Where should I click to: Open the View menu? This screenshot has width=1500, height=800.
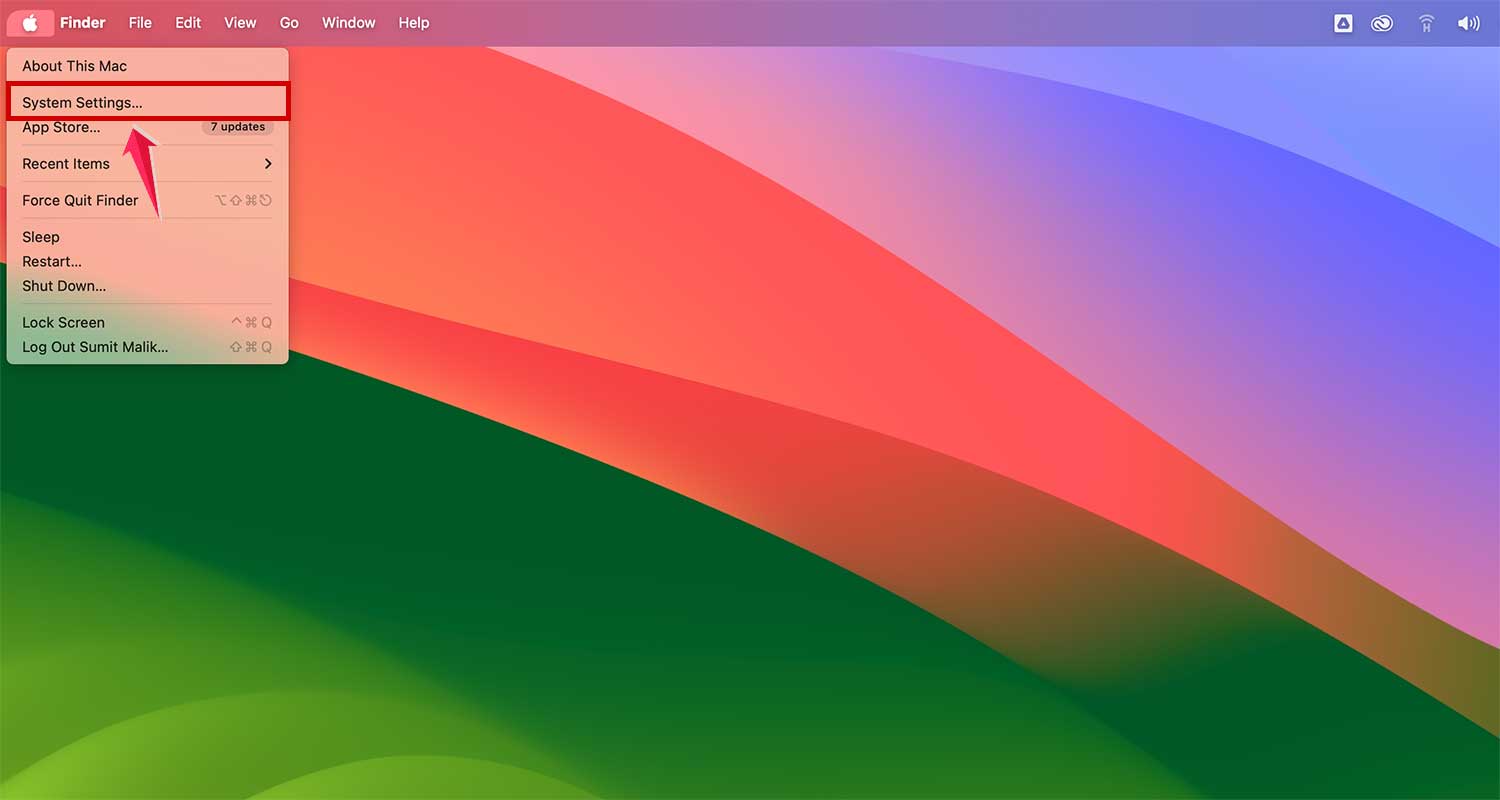coord(240,23)
